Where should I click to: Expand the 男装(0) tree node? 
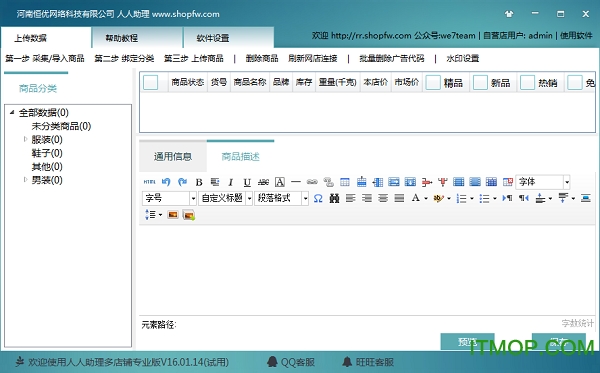(26, 179)
